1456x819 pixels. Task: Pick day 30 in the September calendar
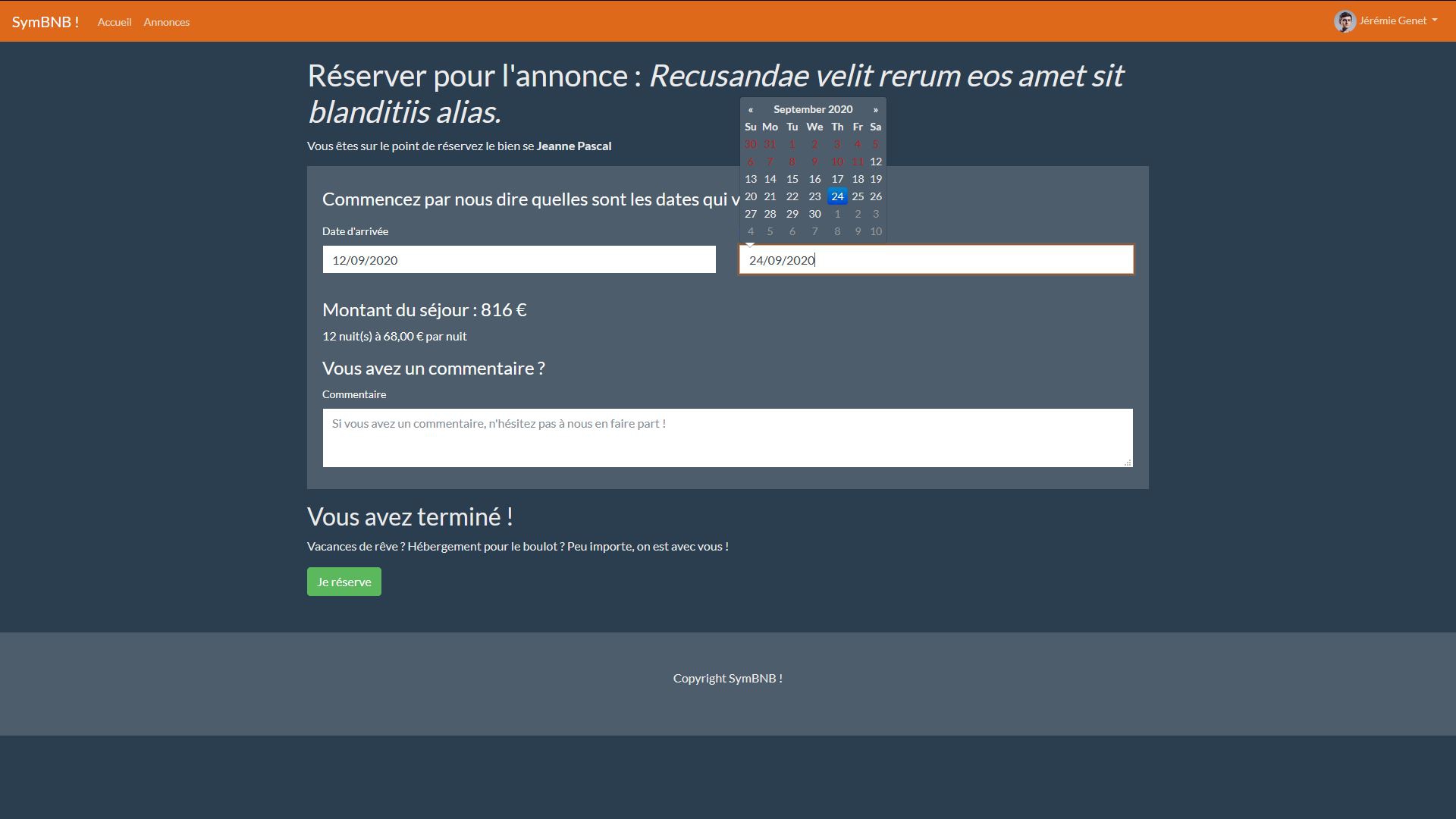[814, 214]
